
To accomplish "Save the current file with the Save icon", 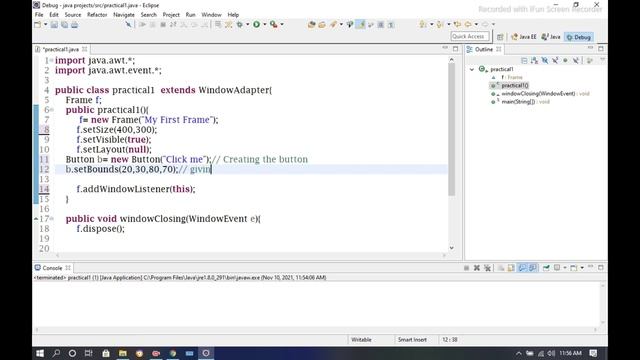I will [x=54, y=25].
